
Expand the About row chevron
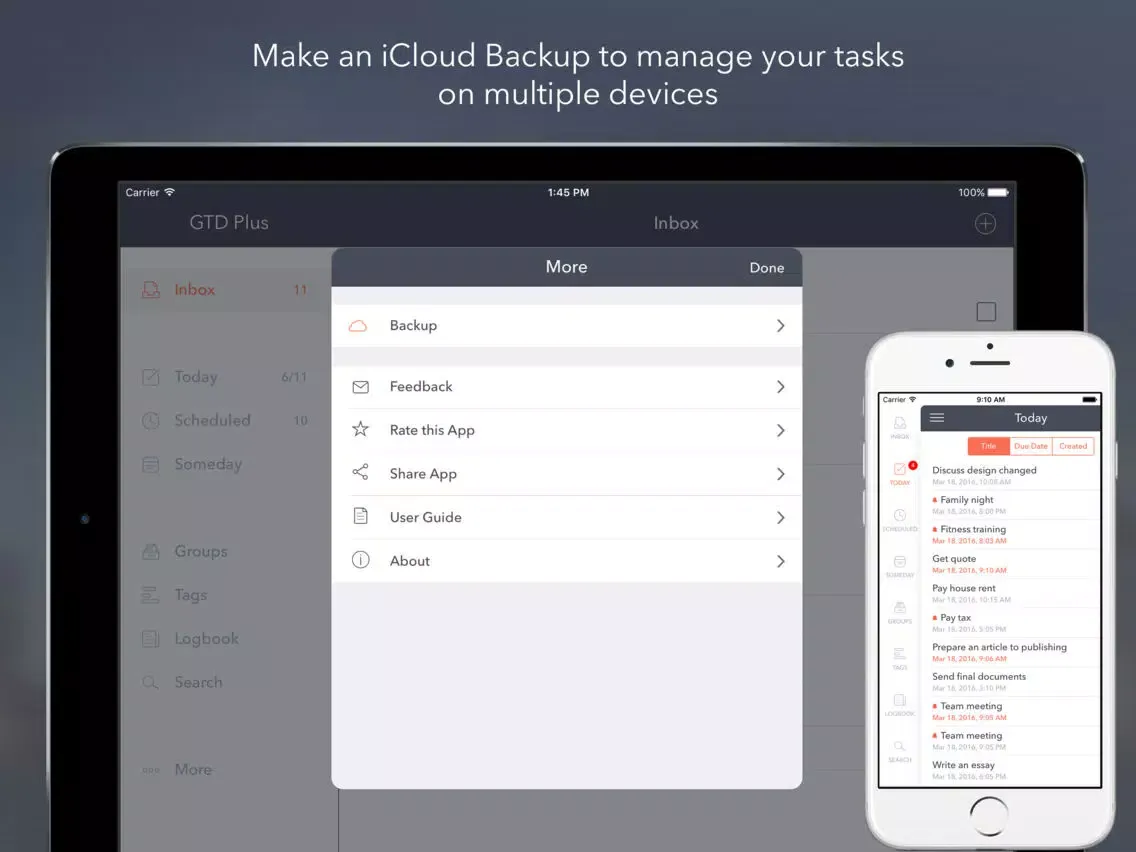point(780,561)
